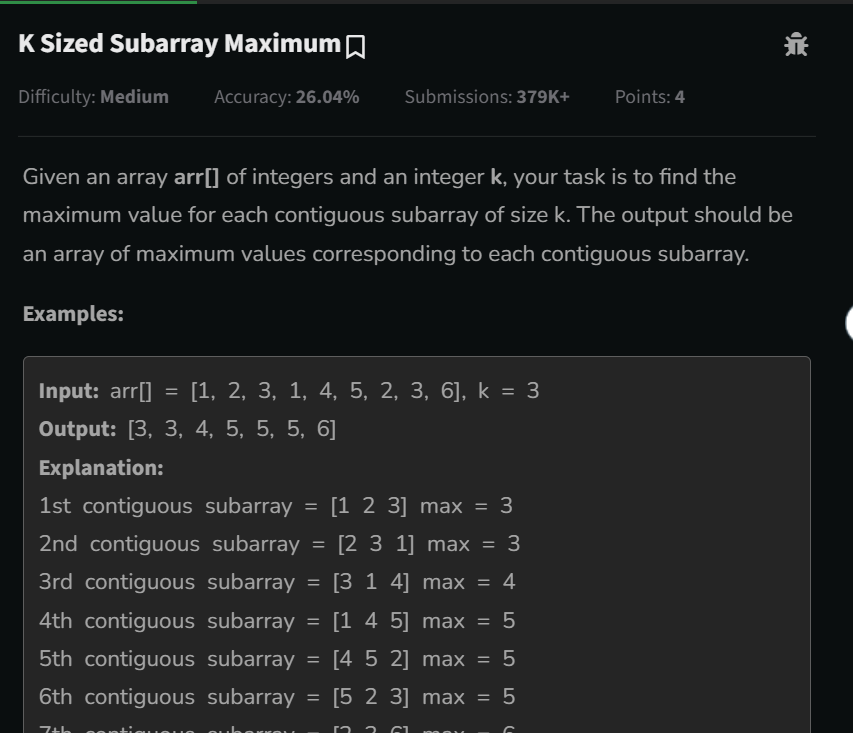This screenshot has height=733, width=853.
Task: Bookmark the K Sized Subarray Maximum problem
Action: point(355,47)
